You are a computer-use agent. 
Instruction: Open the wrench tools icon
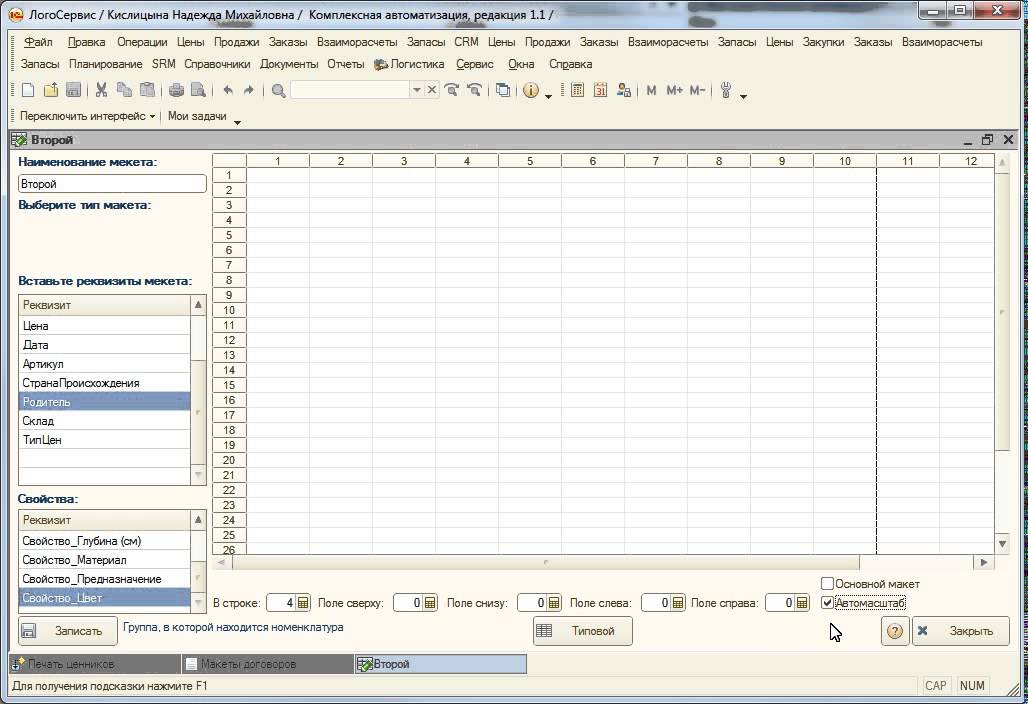pos(726,90)
